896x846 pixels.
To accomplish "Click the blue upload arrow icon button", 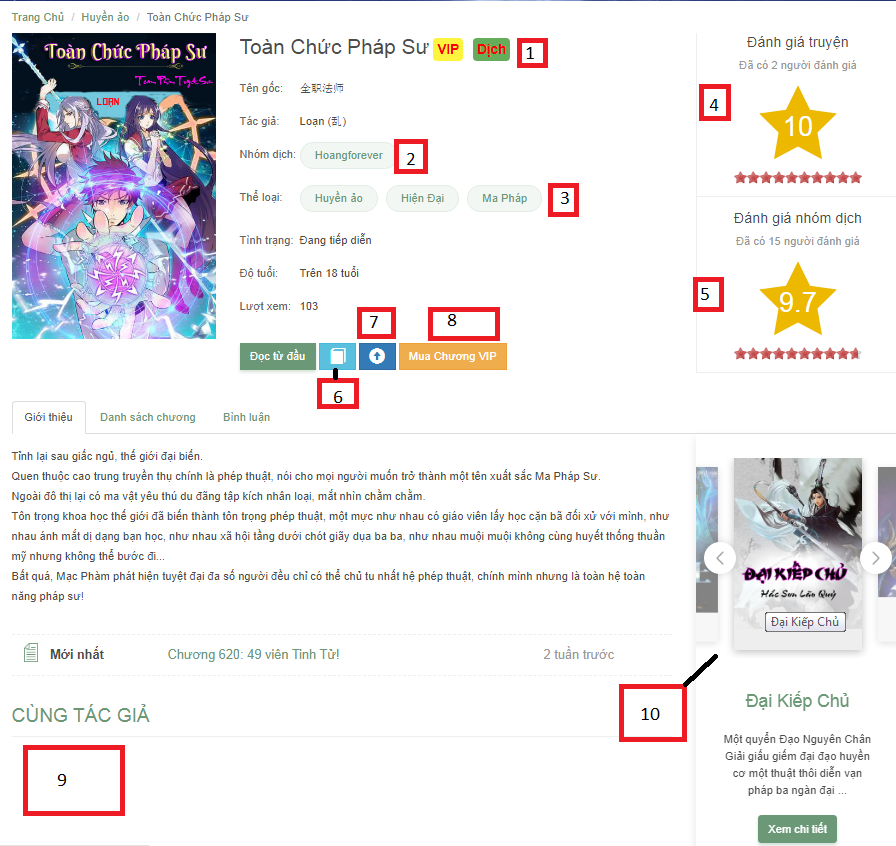I will [x=377, y=356].
